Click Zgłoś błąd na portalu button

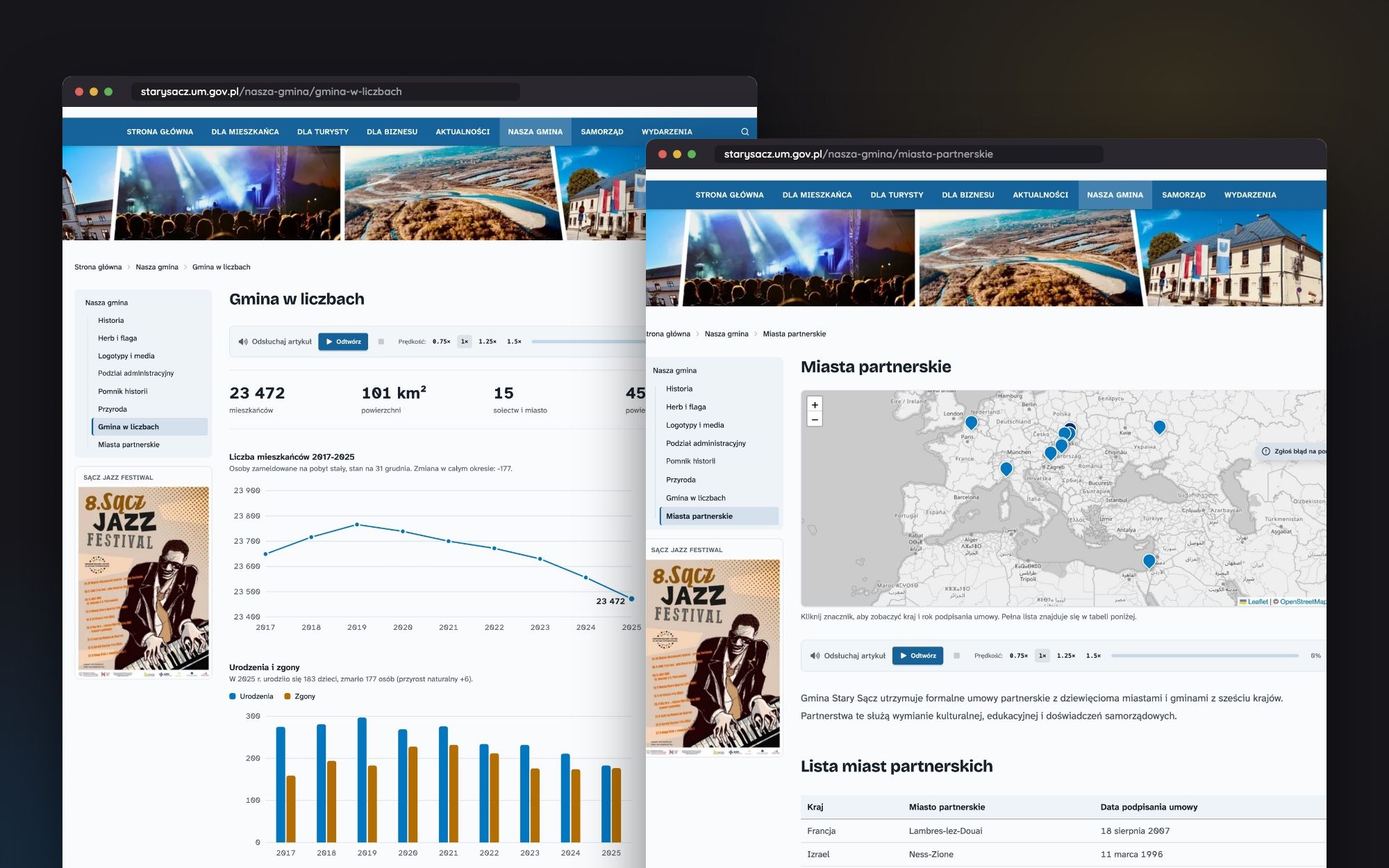click(1293, 451)
